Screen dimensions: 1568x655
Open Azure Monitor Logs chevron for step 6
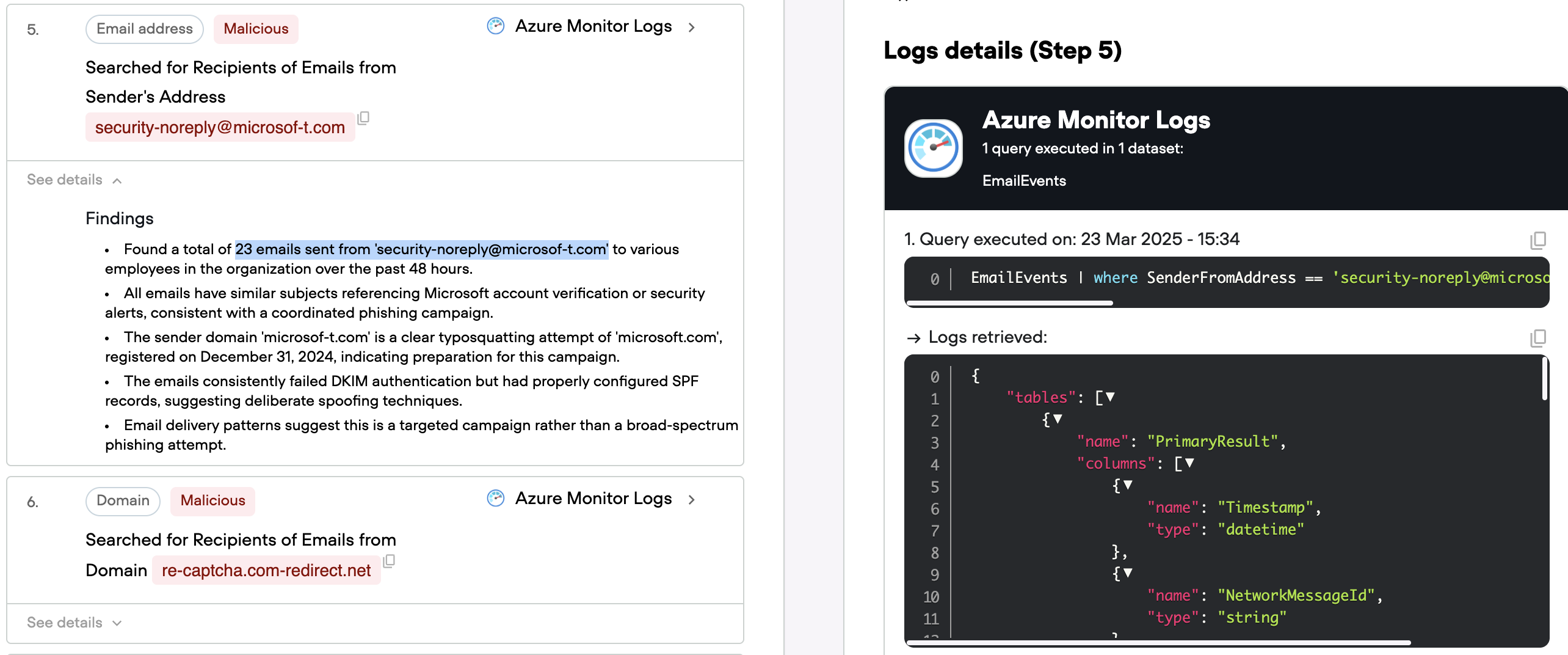[x=692, y=499]
